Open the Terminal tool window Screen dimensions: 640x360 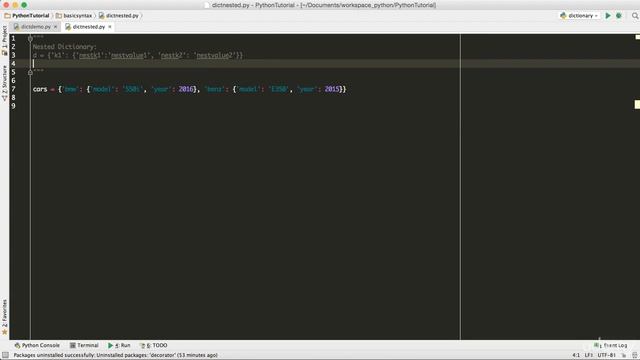tap(84, 345)
